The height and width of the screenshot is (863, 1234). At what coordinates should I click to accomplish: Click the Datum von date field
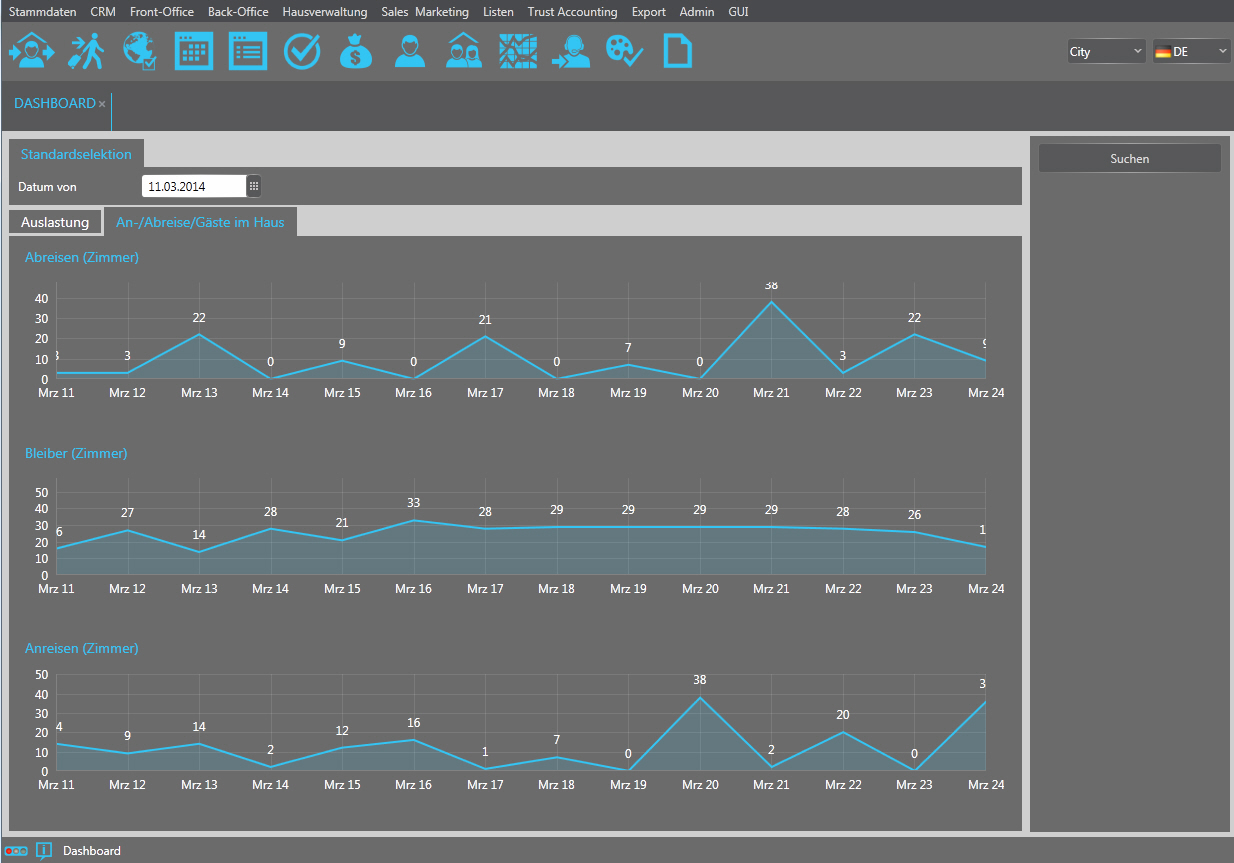click(x=194, y=186)
